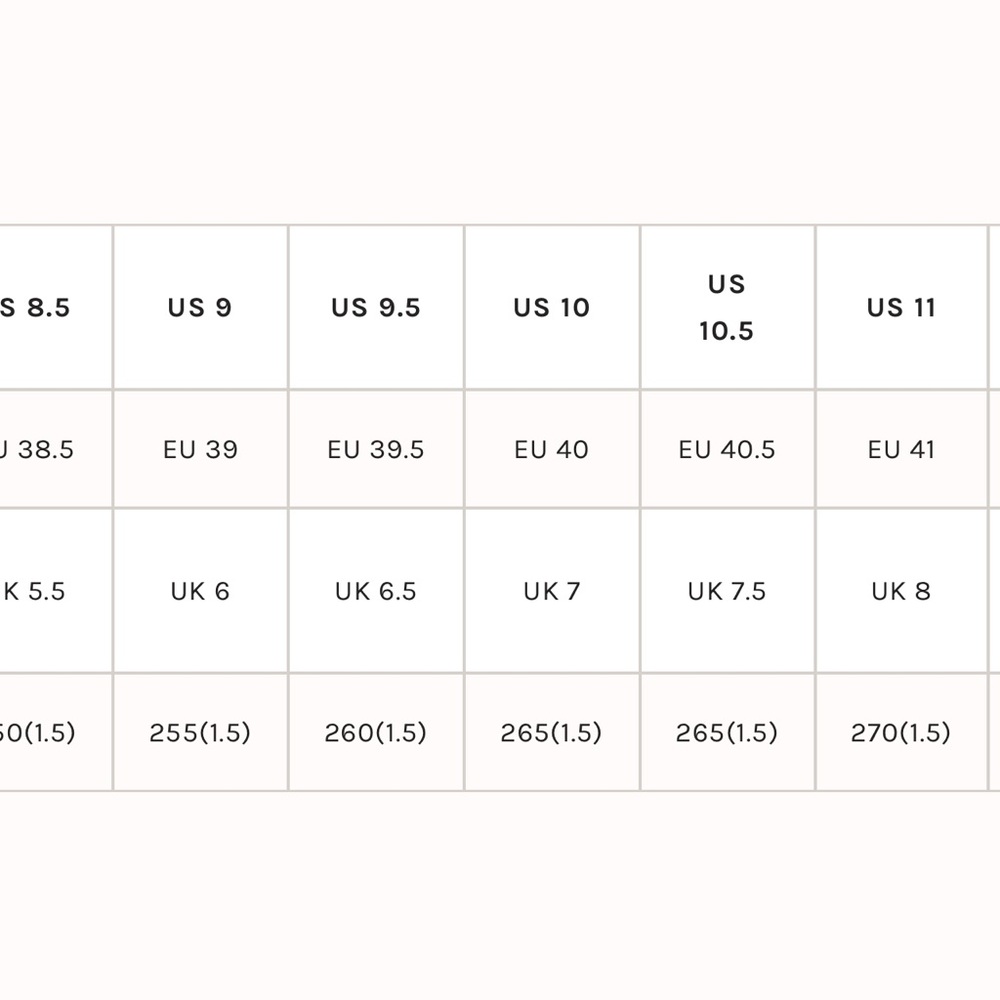
Task: Pick the UK 7 size cell
Action: pos(552,591)
